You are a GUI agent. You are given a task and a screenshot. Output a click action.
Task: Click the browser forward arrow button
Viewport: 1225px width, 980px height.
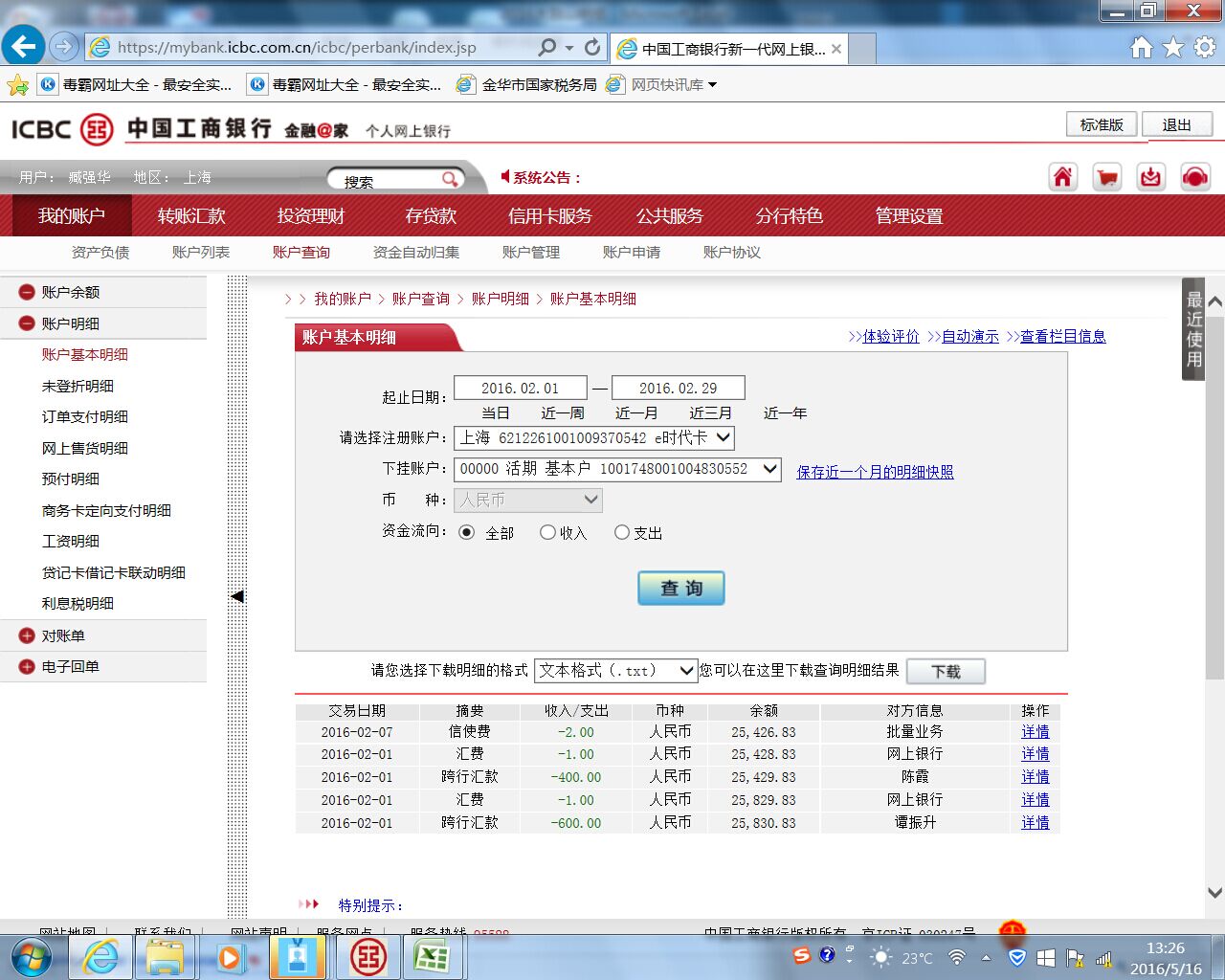(x=64, y=46)
